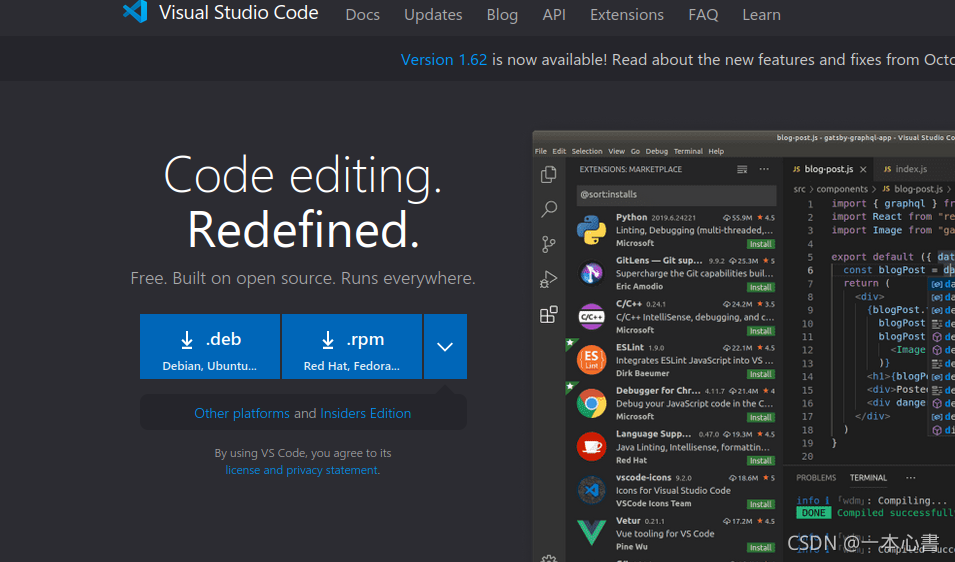Open the Source Control activity bar icon
The height and width of the screenshot is (562, 955).
coord(548,244)
